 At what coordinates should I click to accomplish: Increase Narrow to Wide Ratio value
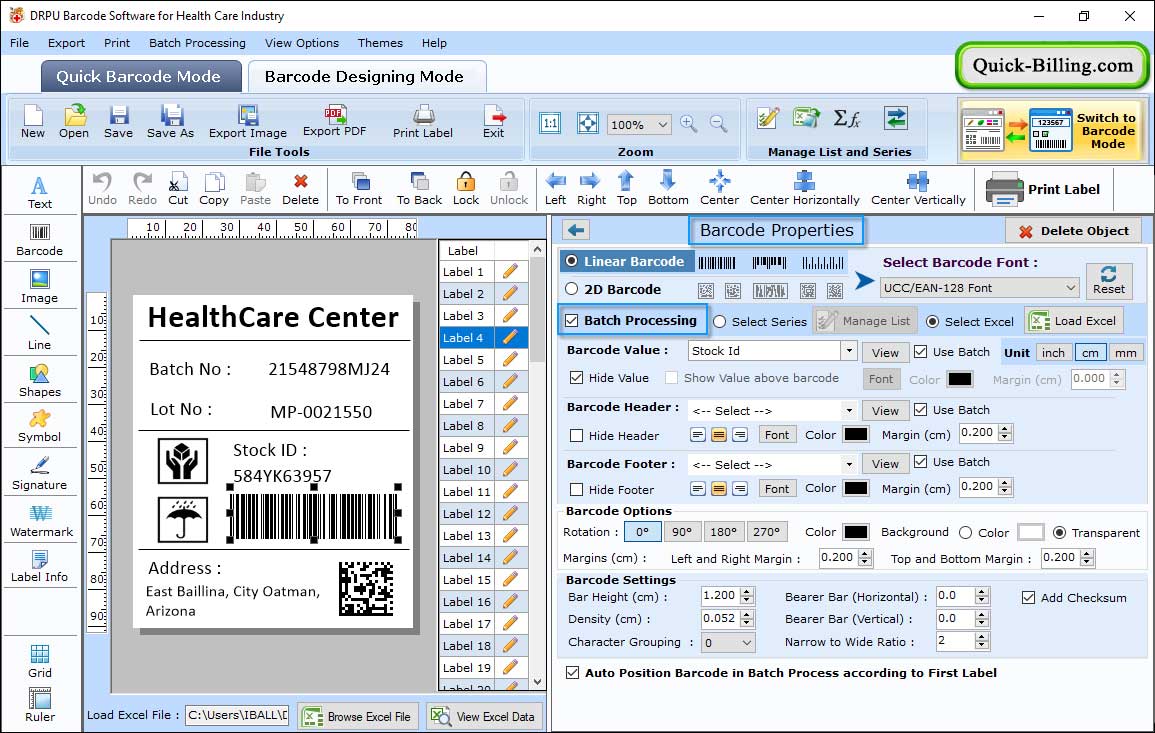tap(982, 637)
